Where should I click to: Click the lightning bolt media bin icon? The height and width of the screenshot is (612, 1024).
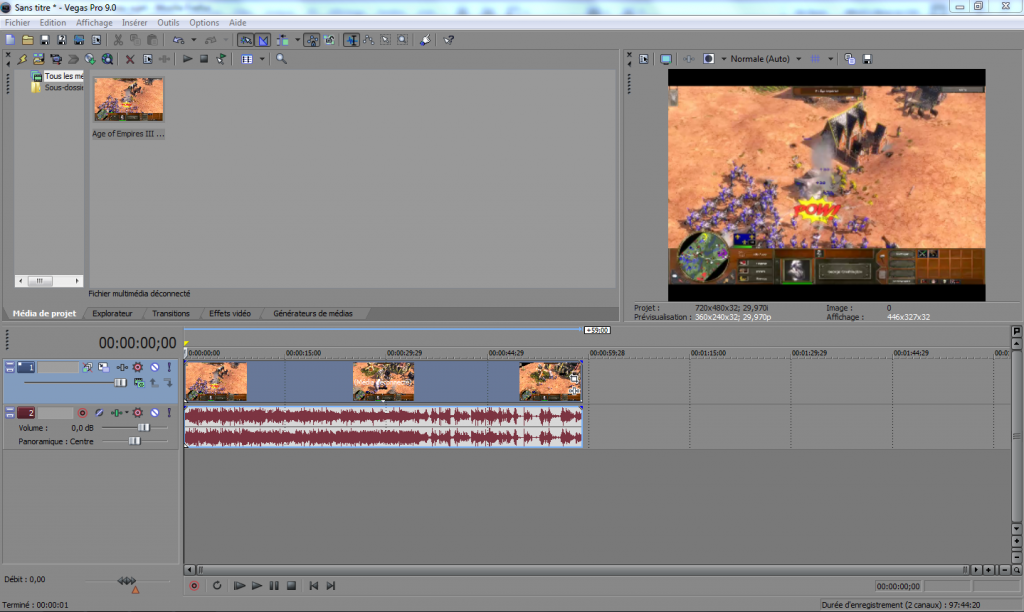[22, 59]
